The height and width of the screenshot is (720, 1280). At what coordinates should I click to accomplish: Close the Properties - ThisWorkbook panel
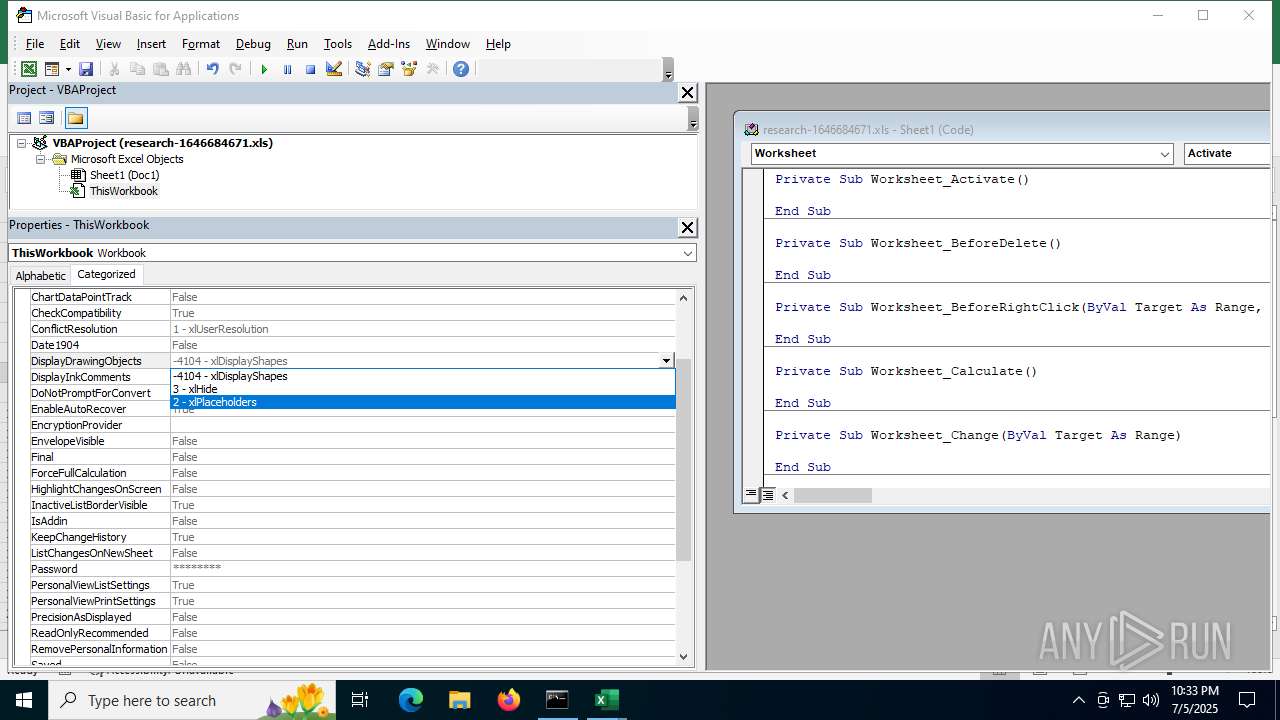point(687,227)
